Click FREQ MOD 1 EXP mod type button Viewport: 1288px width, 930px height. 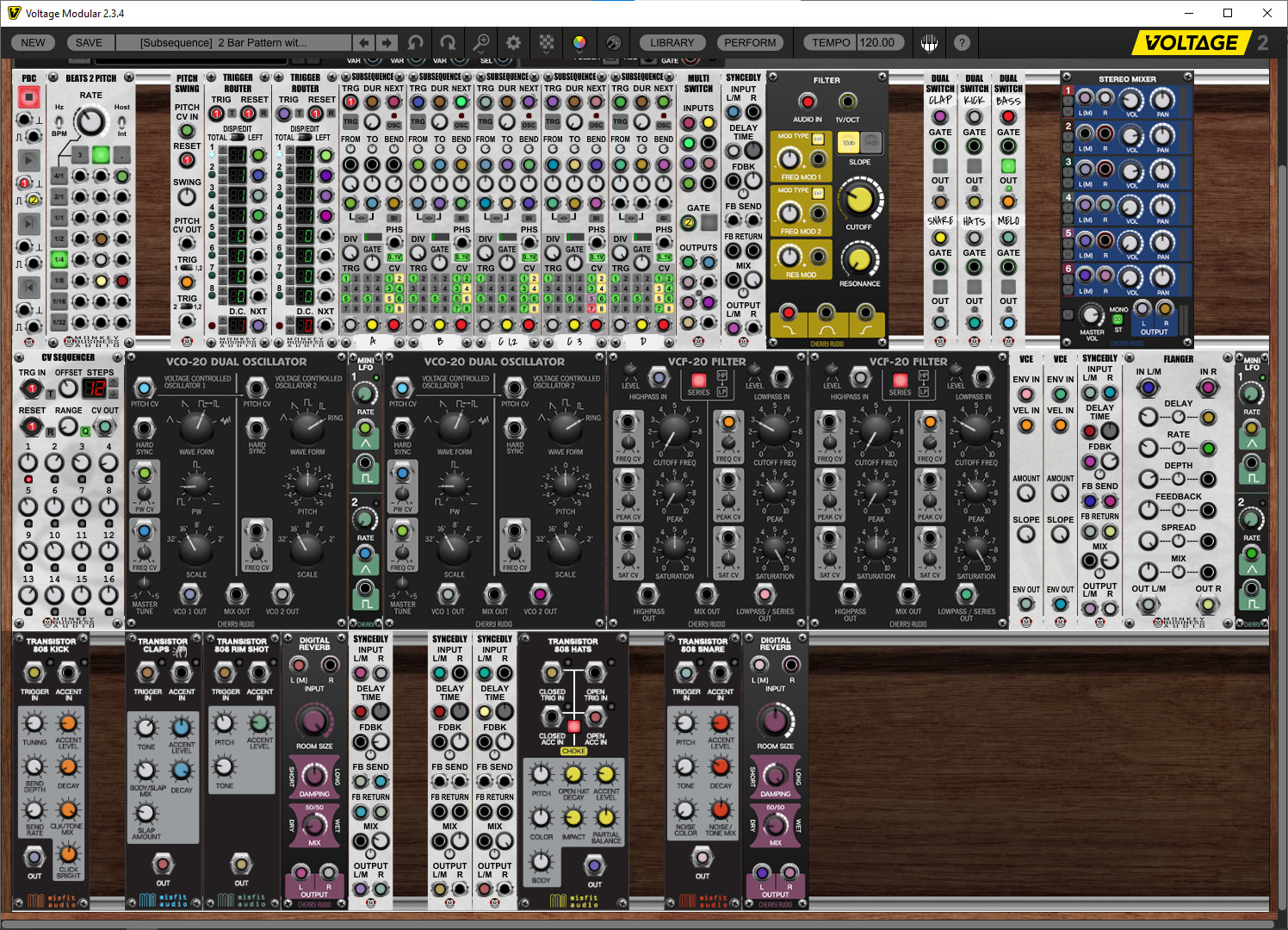click(x=818, y=139)
